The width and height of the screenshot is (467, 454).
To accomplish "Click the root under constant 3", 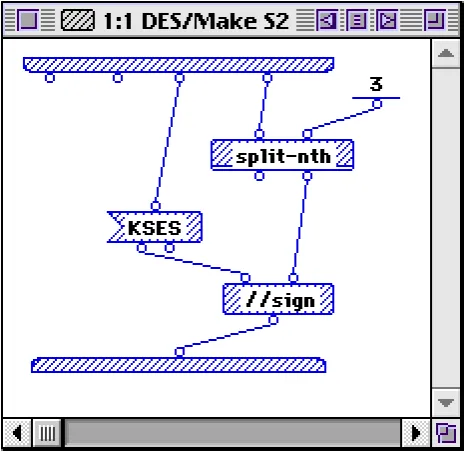I will click(x=377, y=104).
